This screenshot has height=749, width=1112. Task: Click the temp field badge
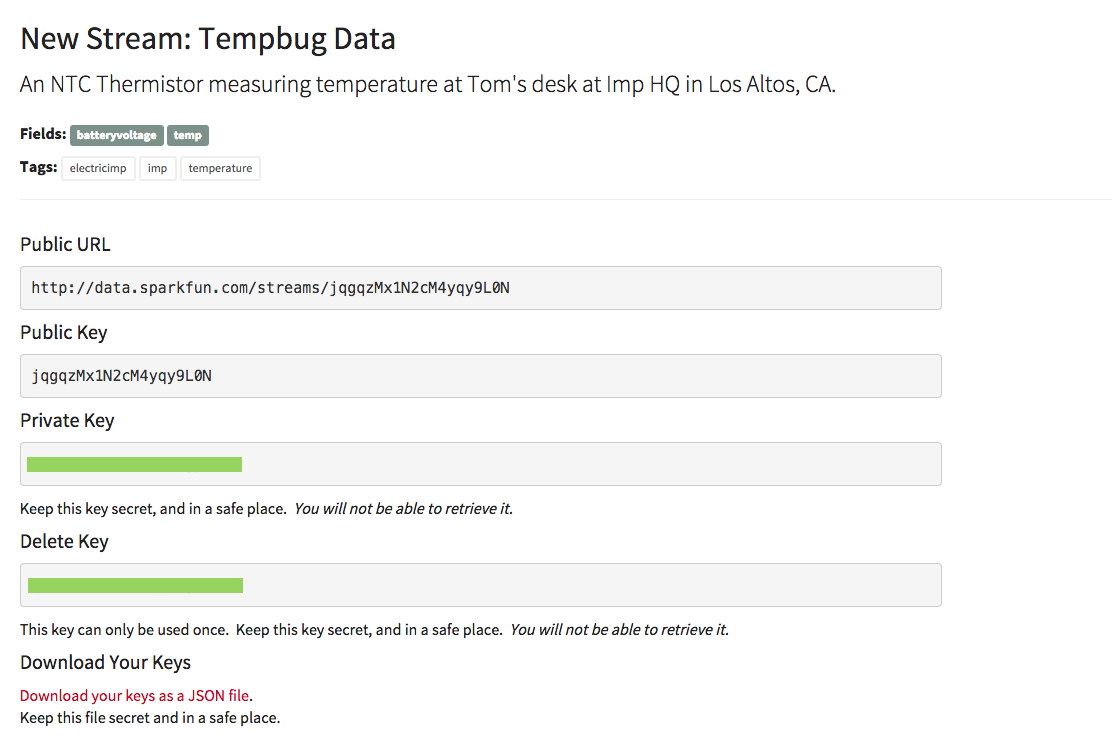coord(187,135)
